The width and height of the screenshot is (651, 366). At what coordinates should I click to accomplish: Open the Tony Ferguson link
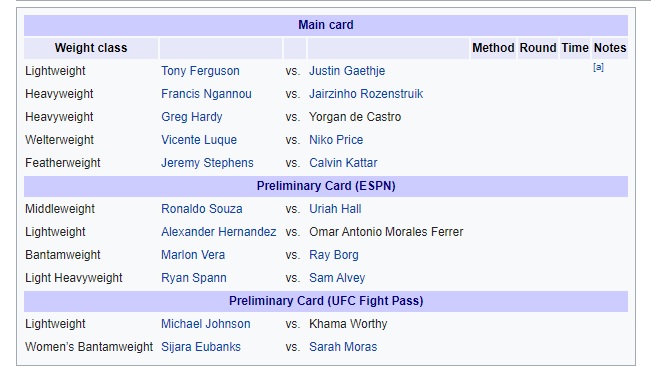[200, 71]
